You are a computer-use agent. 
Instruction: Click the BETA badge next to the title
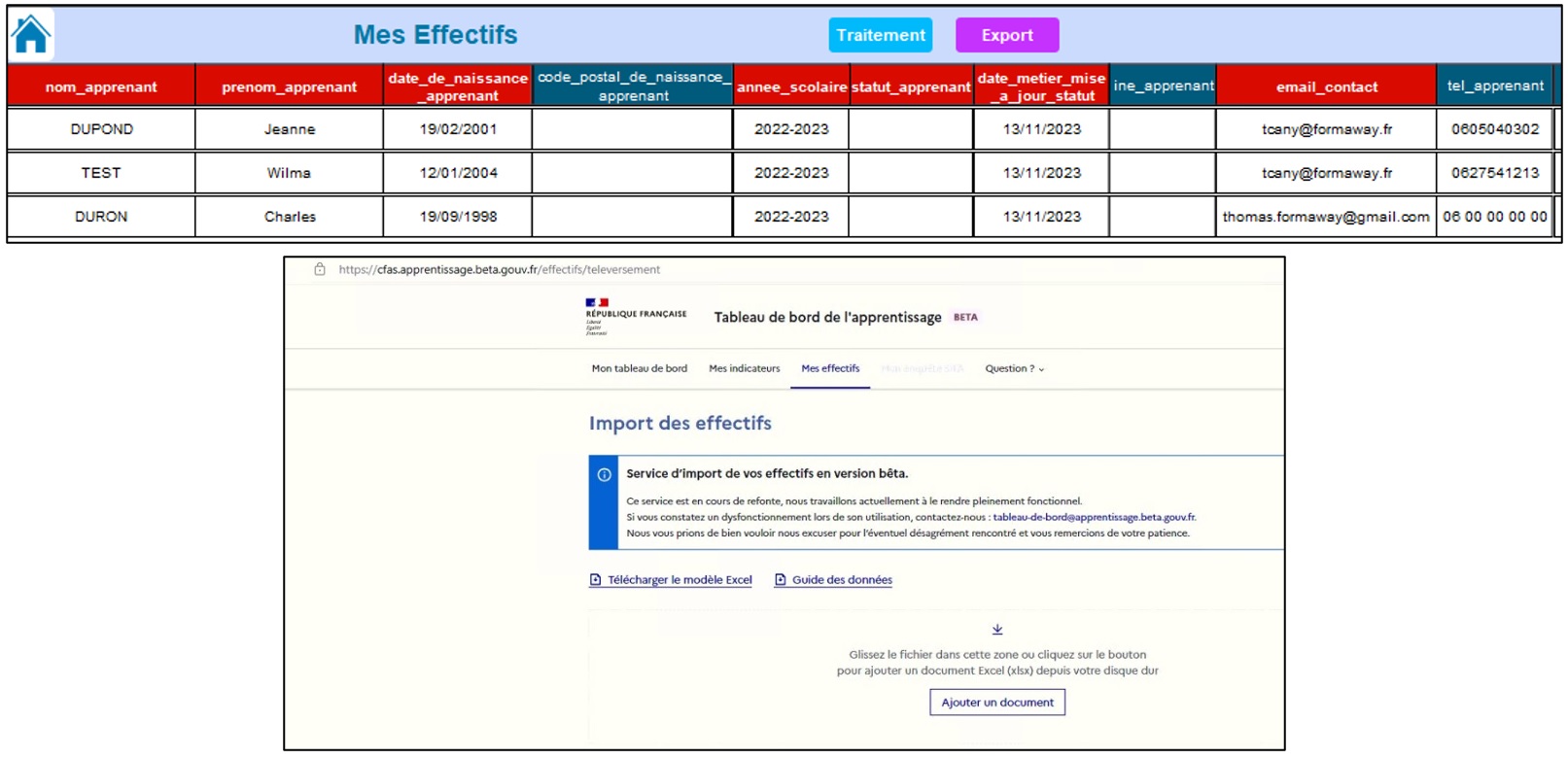(x=965, y=317)
